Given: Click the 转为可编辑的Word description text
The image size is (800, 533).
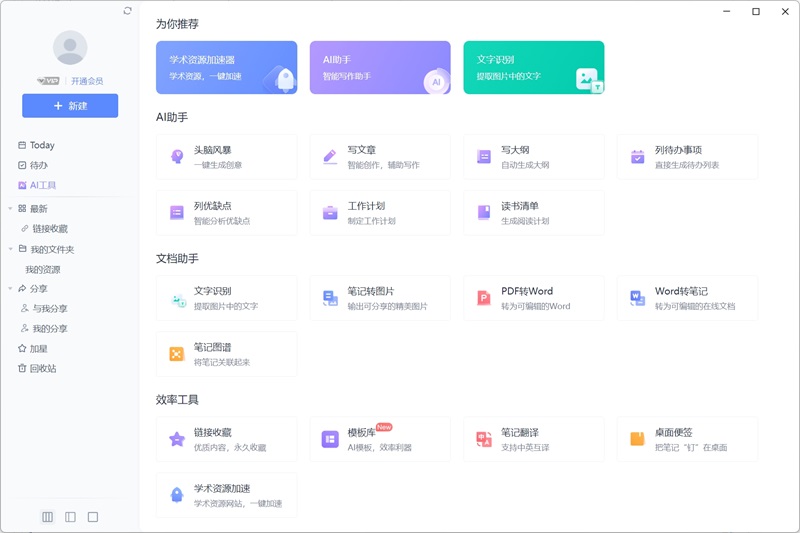Looking at the screenshot, I should coord(536,307).
